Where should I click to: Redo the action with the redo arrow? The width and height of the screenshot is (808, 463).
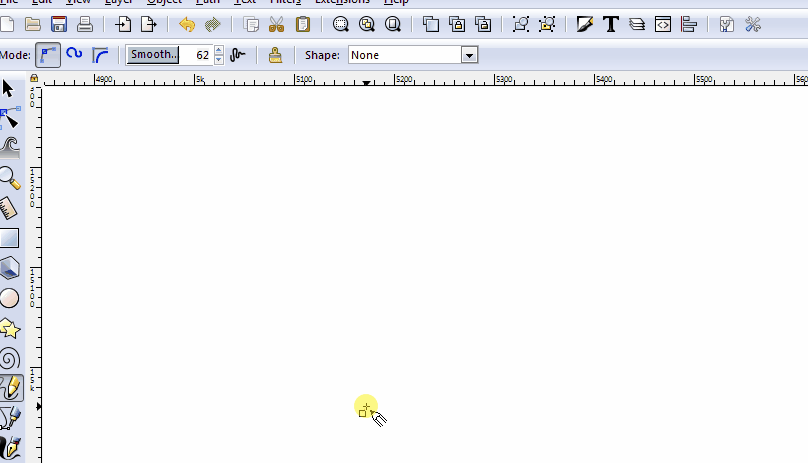[212, 24]
